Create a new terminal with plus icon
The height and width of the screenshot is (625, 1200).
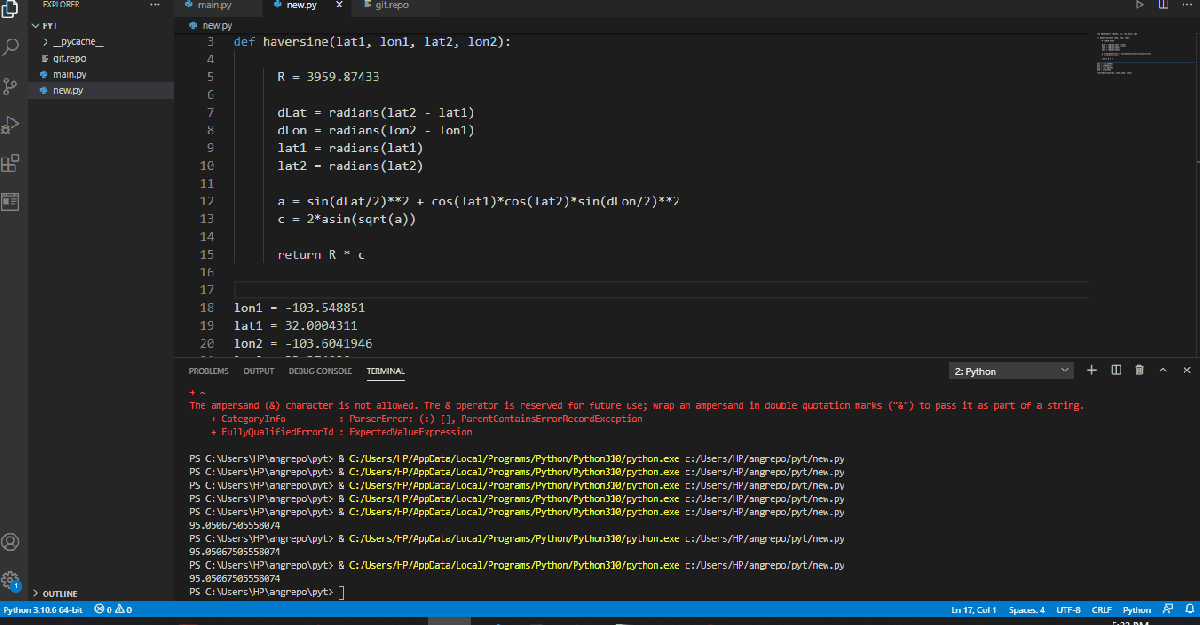click(1091, 370)
